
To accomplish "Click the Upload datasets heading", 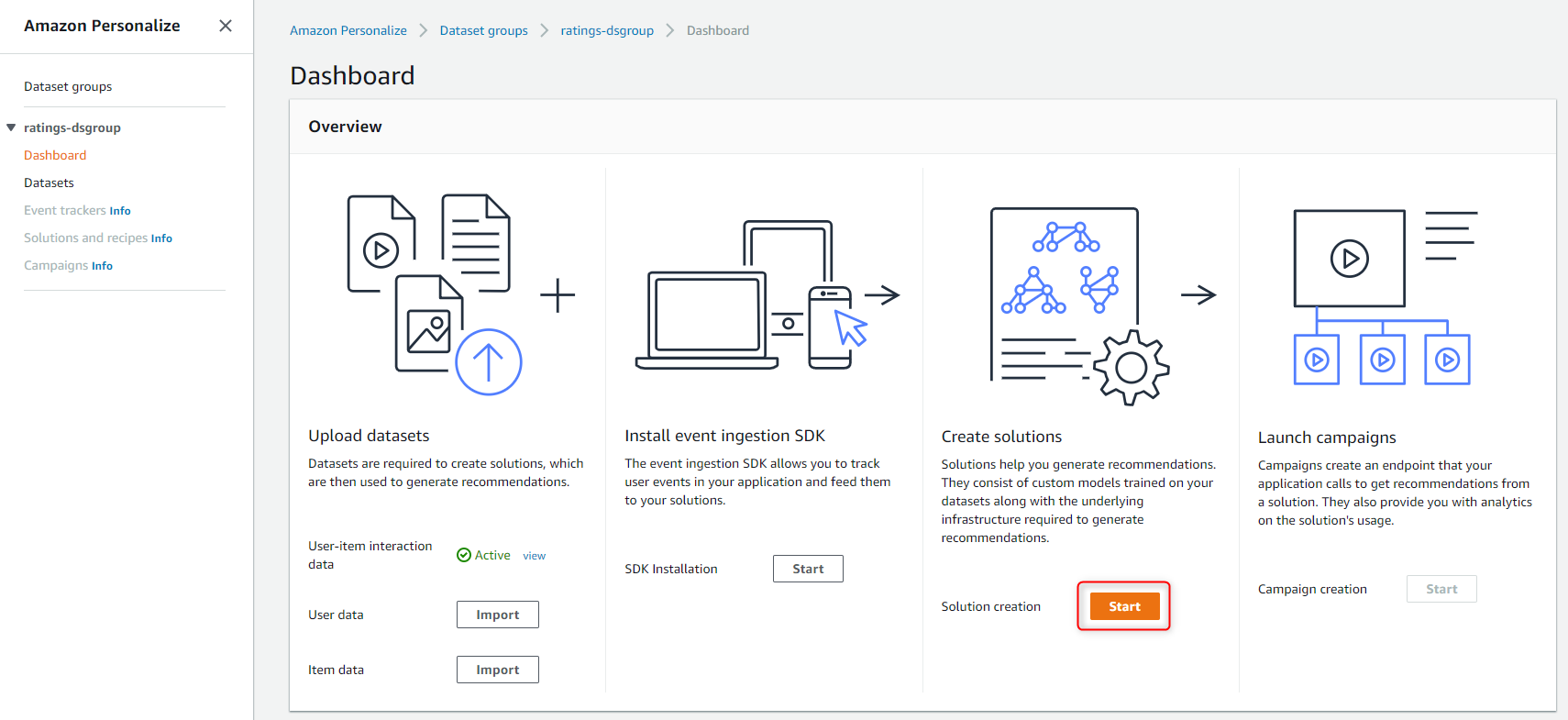I will [369, 436].
